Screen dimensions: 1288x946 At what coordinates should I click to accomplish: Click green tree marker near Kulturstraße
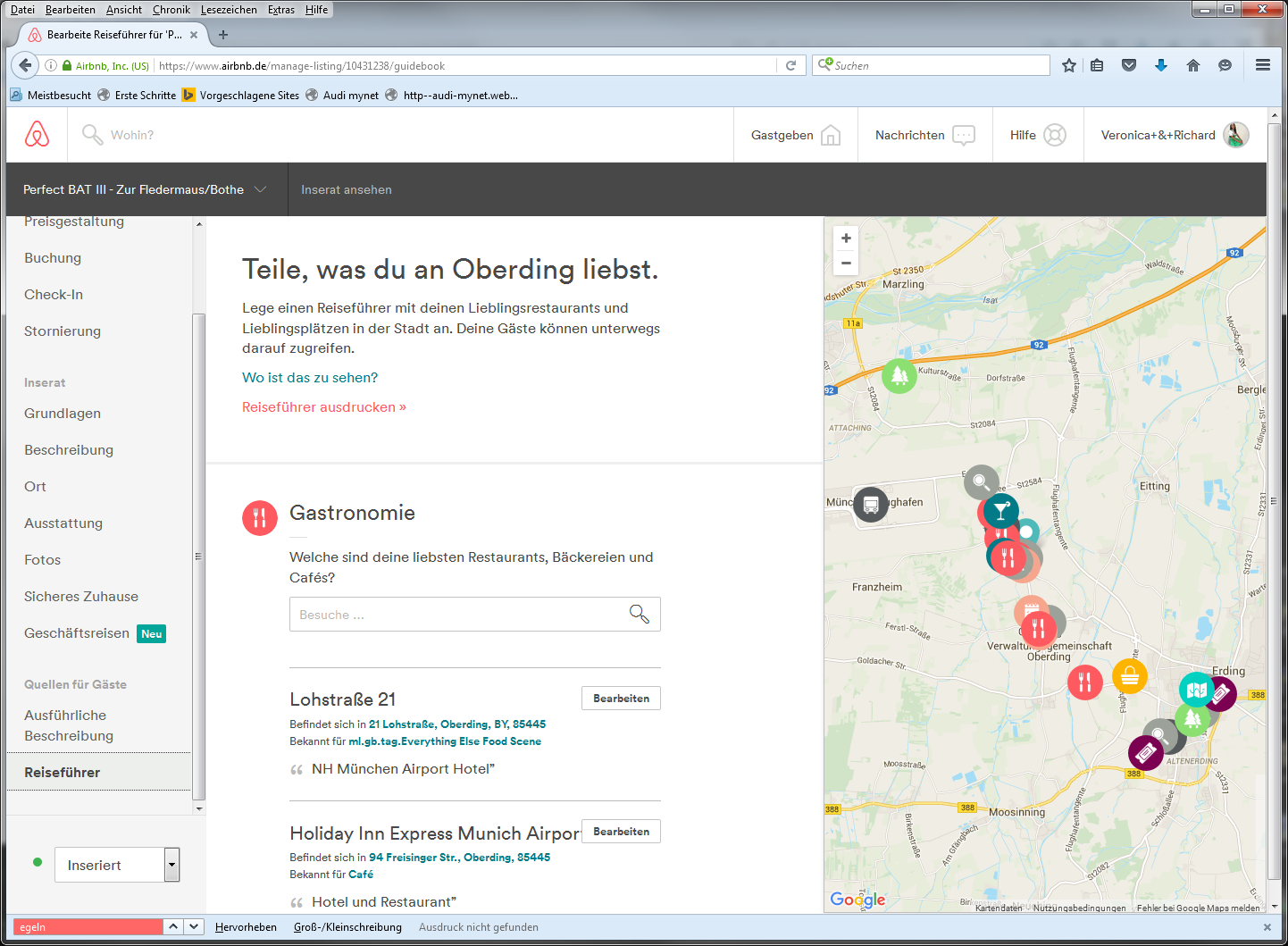[899, 376]
